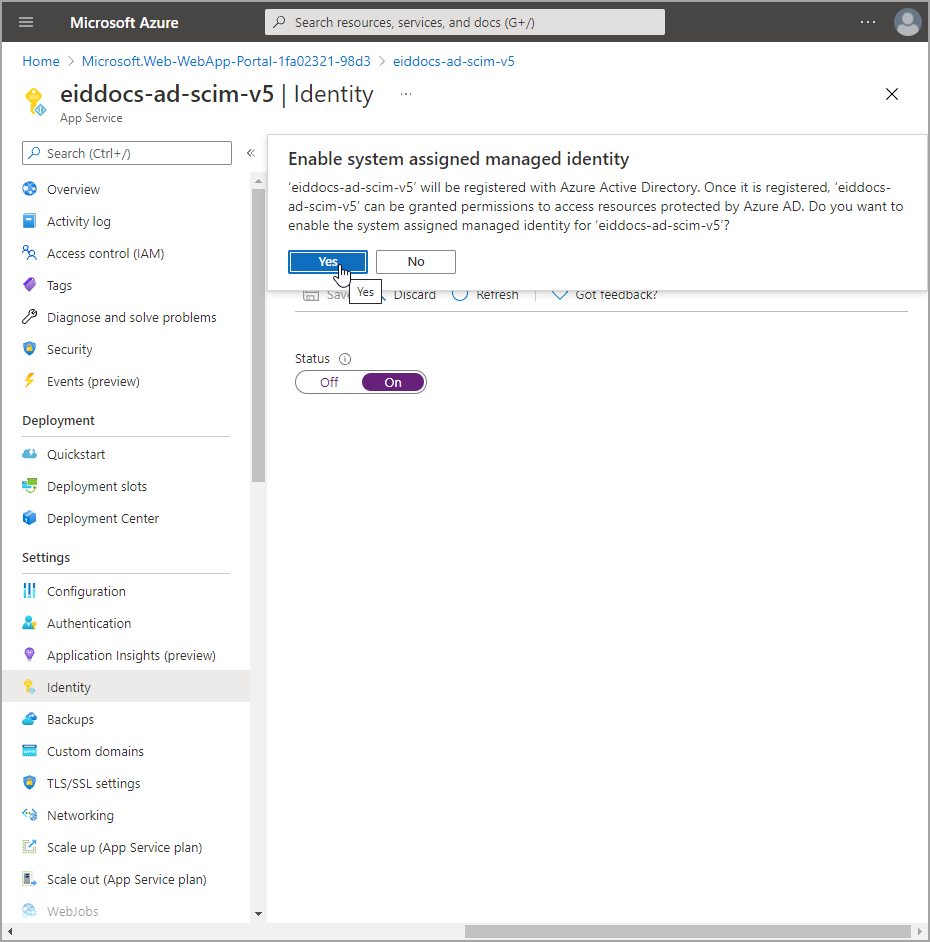This screenshot has height=942, width=930.
Task: Open the top bar ellipsis menu
Action: pyautogui.click(x=867, y=22)
